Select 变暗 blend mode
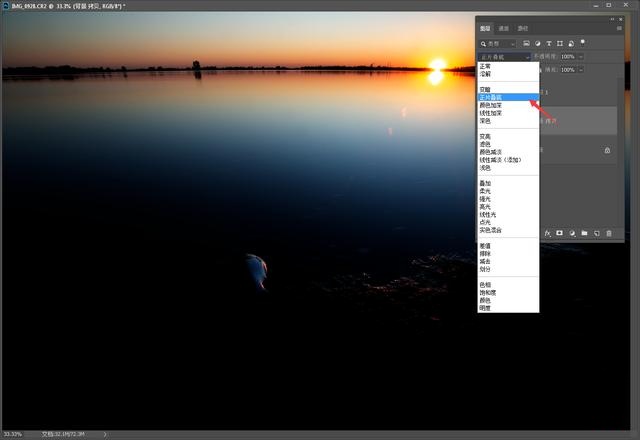 [x=508, y=89]
